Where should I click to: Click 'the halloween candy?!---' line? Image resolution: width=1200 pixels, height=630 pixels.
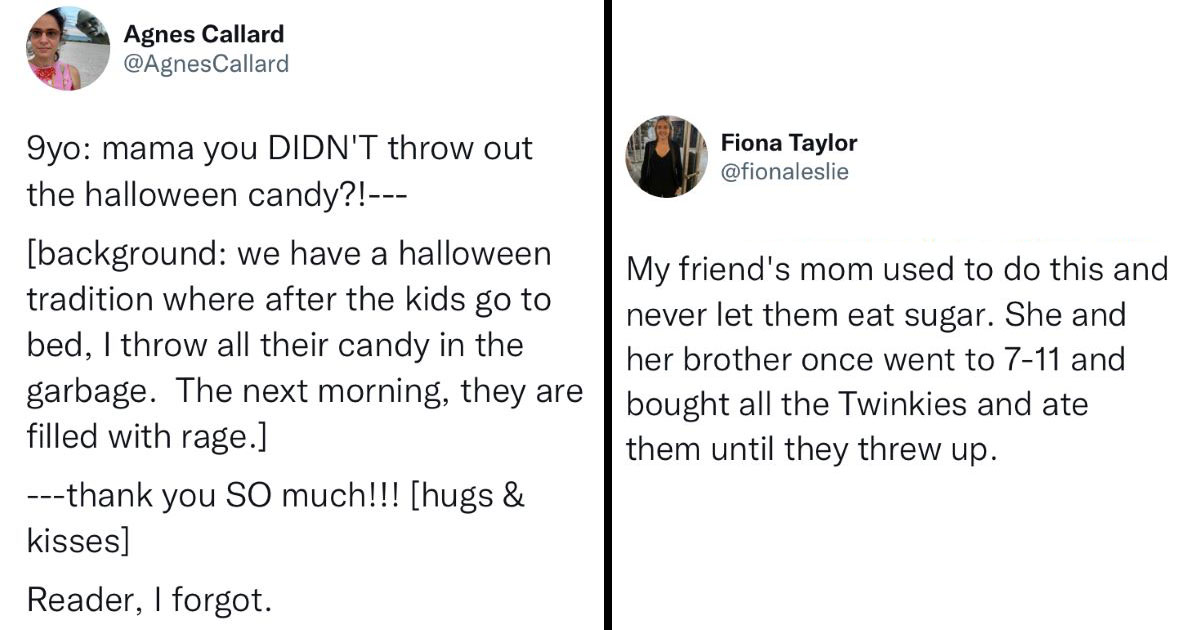[215, 194]
